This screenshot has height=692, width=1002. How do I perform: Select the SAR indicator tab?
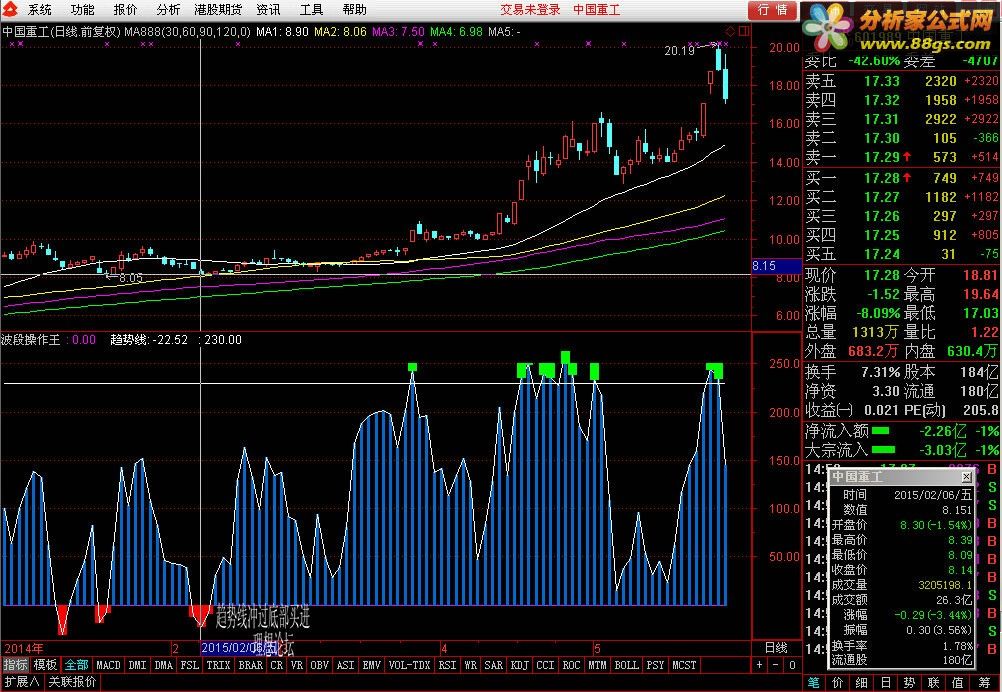pos(493,665)
